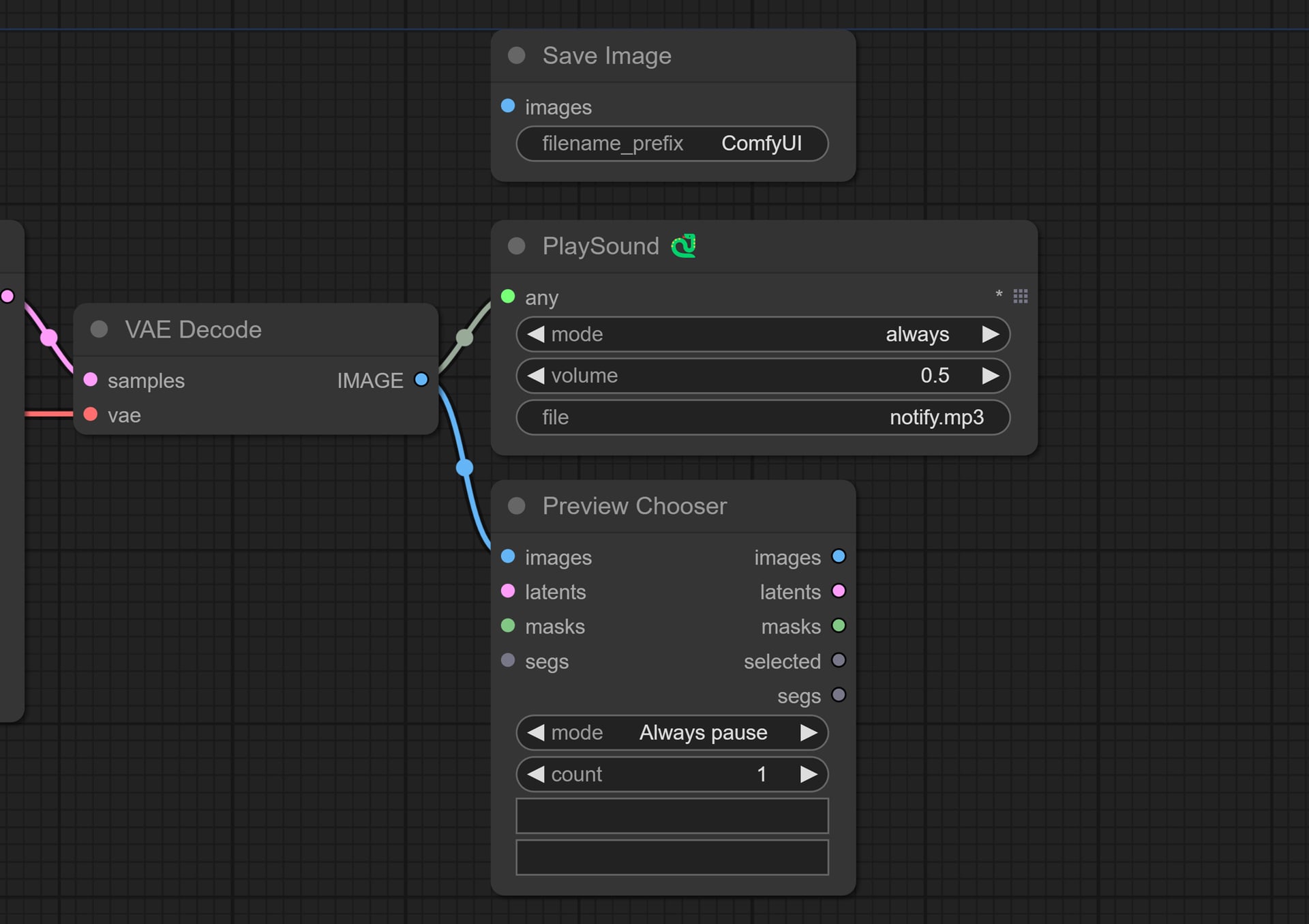The width and height of the screenshot is (1309, 924).
Task: Click the Save Image images input socket
Action: point(508,106)
